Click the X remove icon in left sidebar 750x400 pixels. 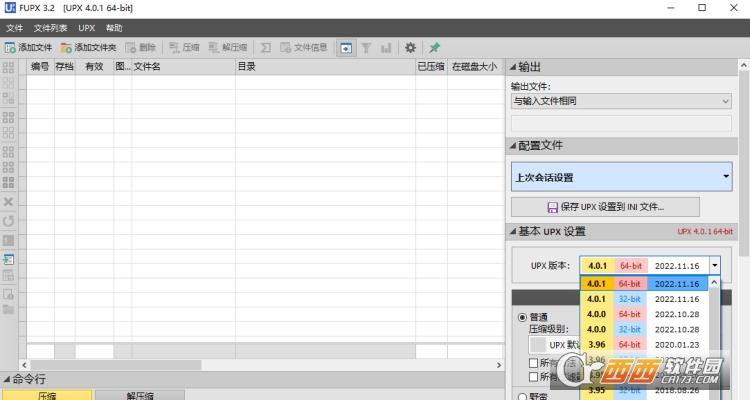click(x=8, y=202)
